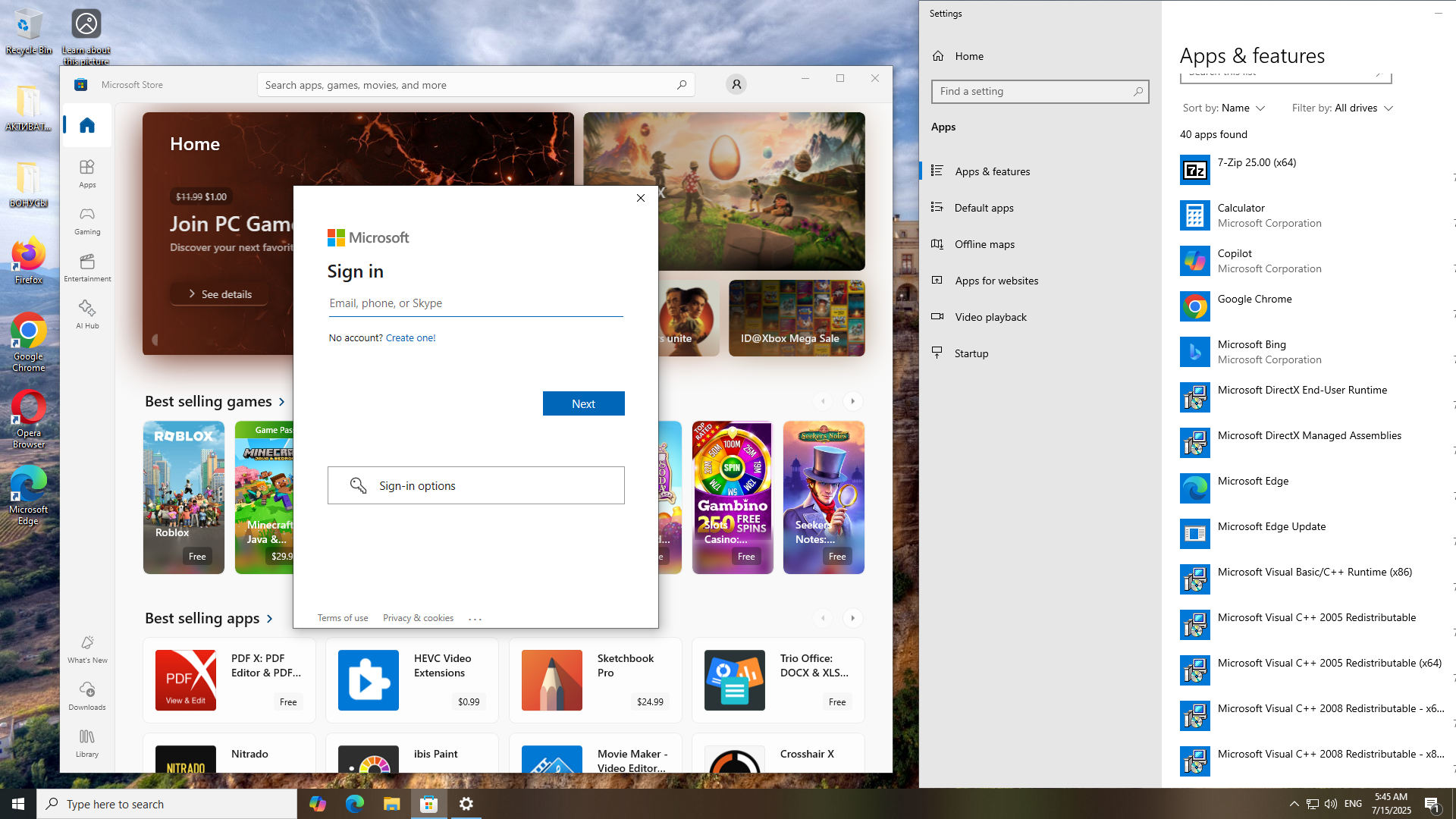Open ID@Xbox Mega Sale banner

pos(797,318)
